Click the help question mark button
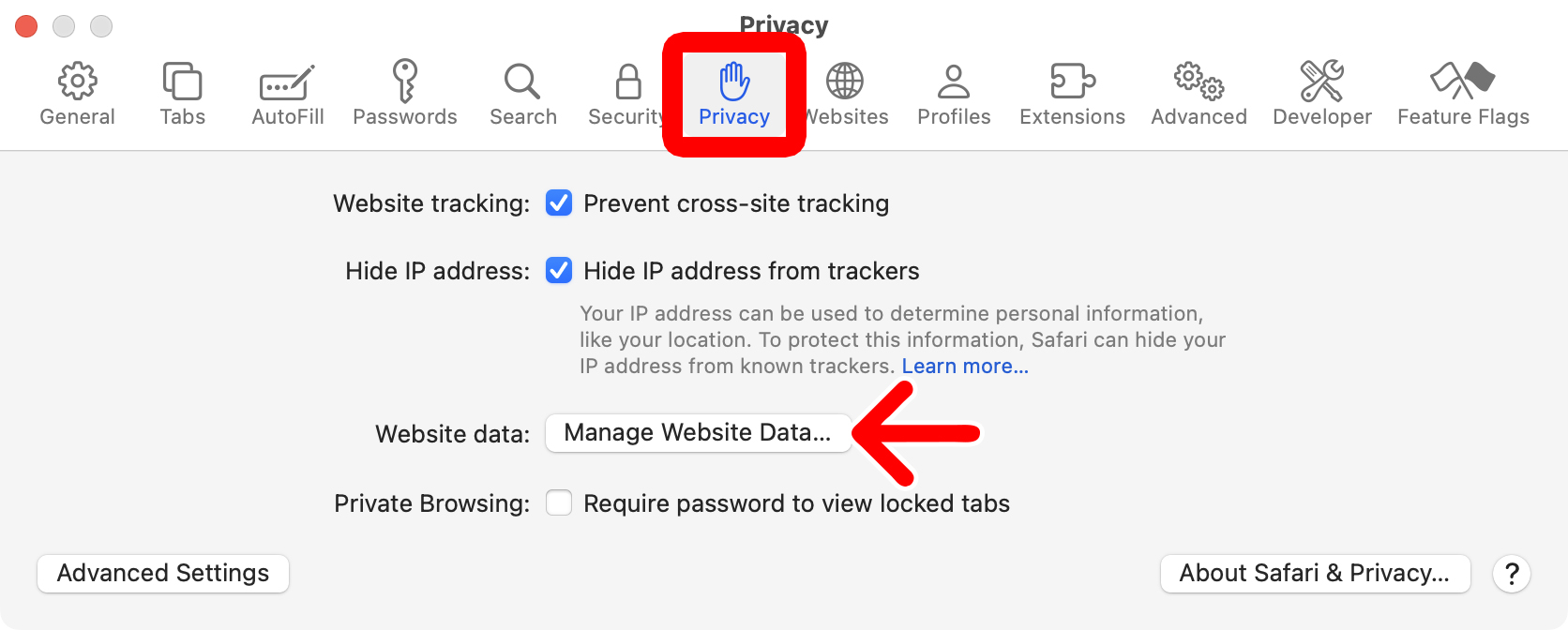 [1512, 573]
